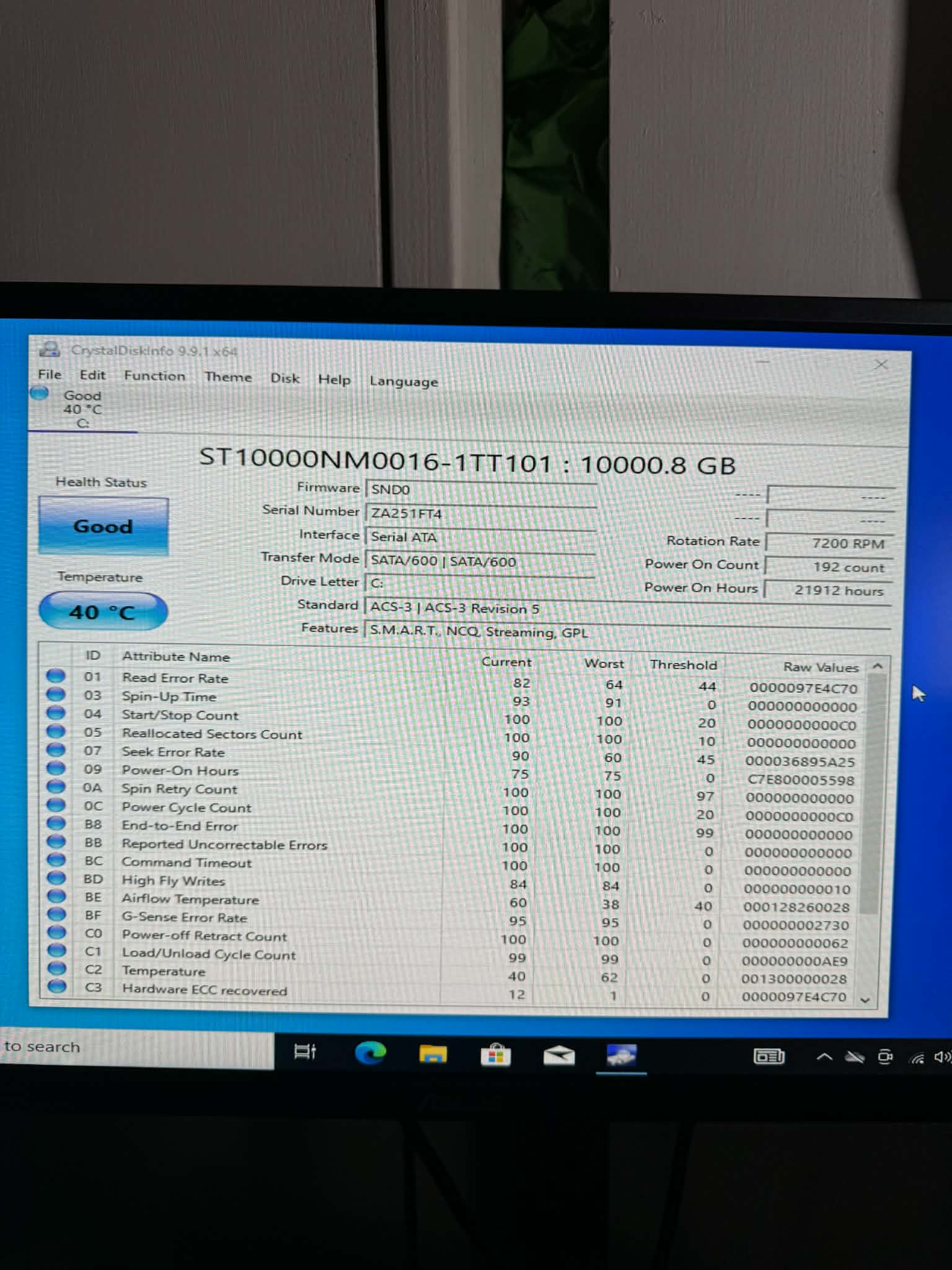Click status icon for Spin Retry Count

click(56, 786)
